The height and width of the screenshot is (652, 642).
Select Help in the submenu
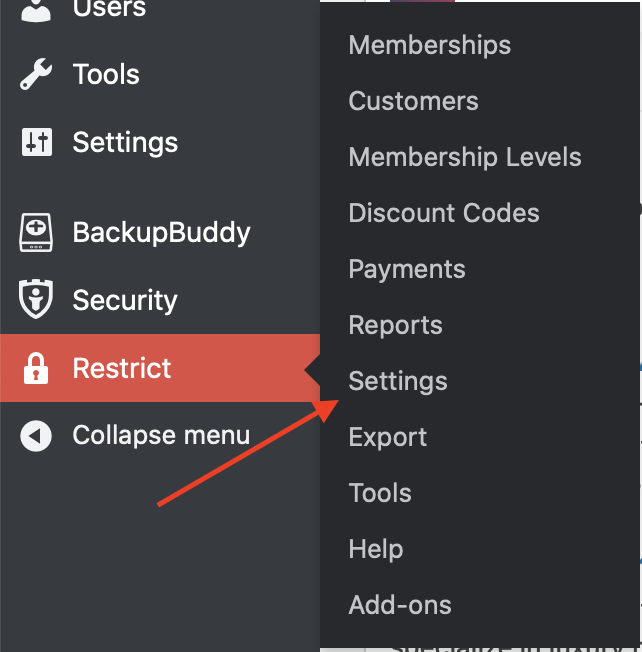[376, 549]
